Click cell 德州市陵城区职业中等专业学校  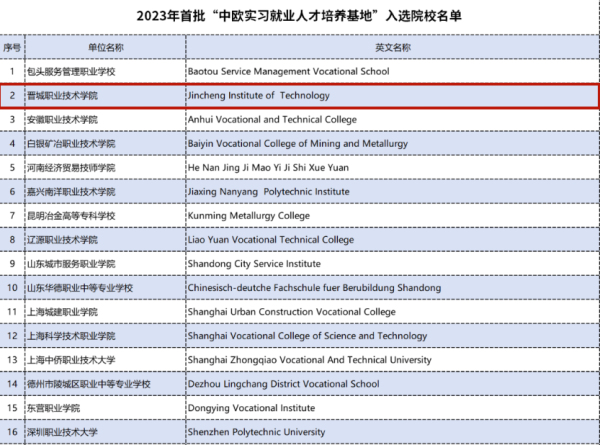click(x=106, y=384)
